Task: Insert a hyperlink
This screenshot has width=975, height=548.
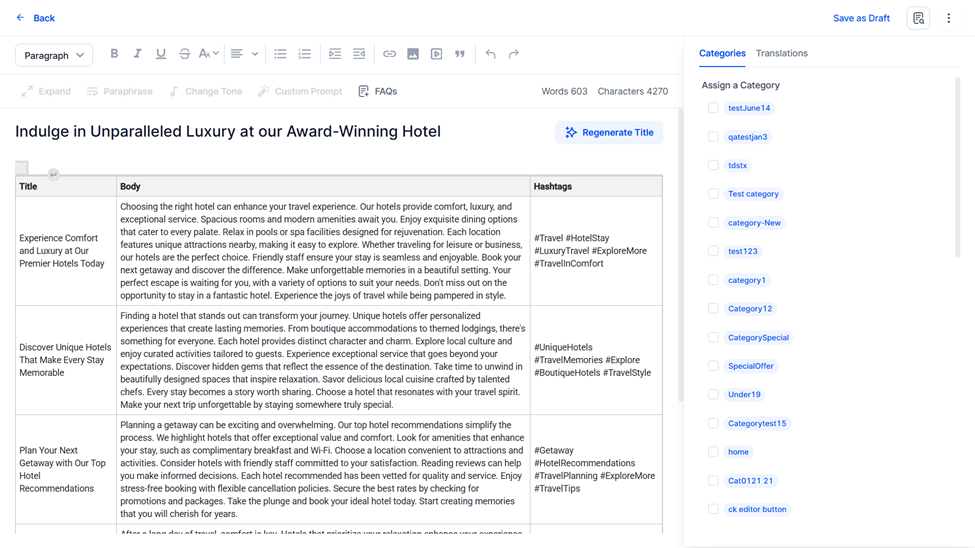Action: pyautogui.click(x=389, y=54)
